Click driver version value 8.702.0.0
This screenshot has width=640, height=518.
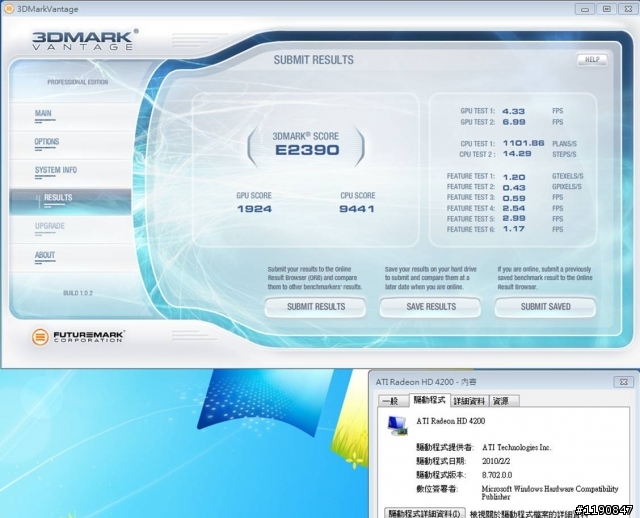[497, 475]
